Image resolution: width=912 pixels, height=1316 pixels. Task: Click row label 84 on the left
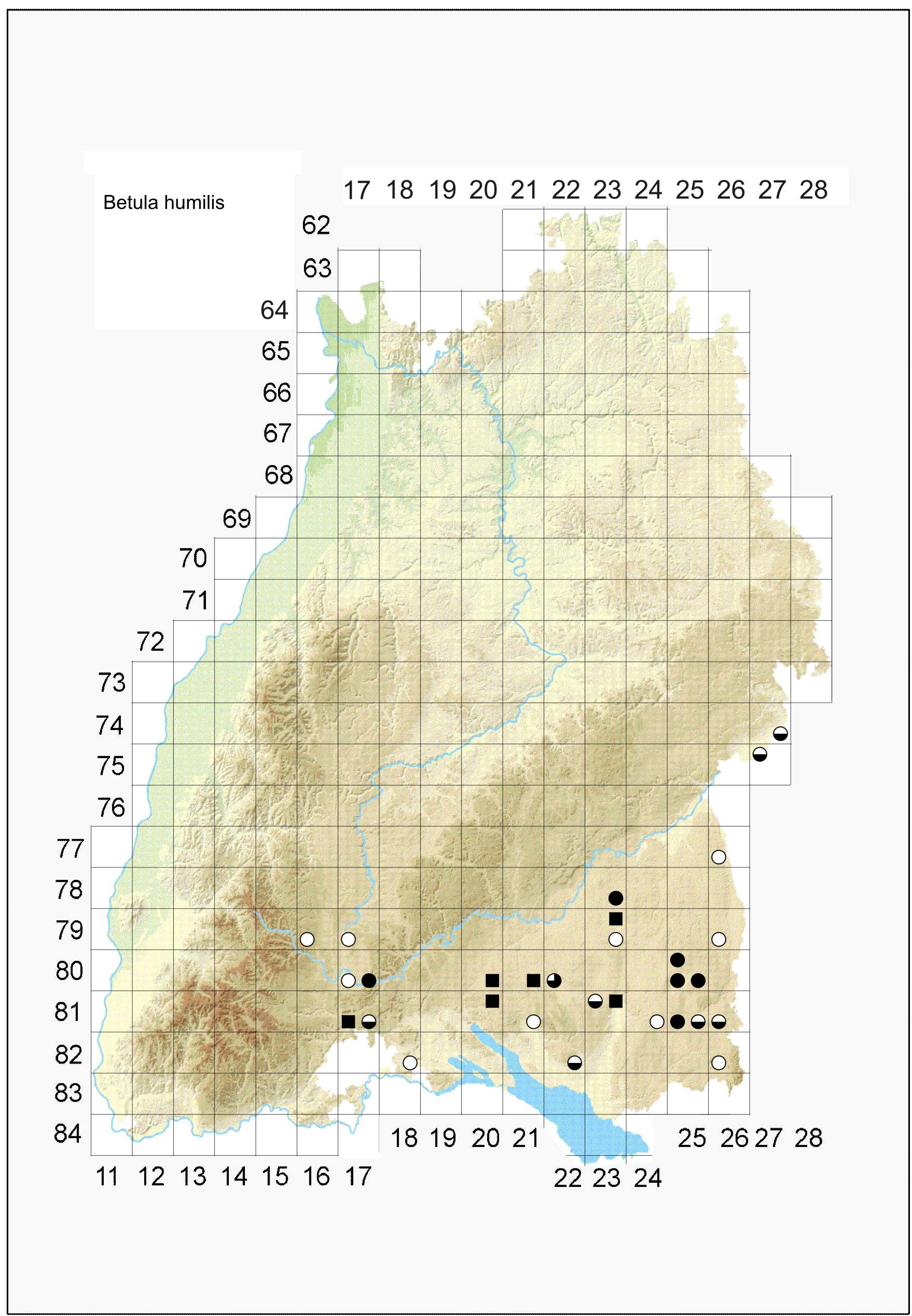tap(68, 1134)
